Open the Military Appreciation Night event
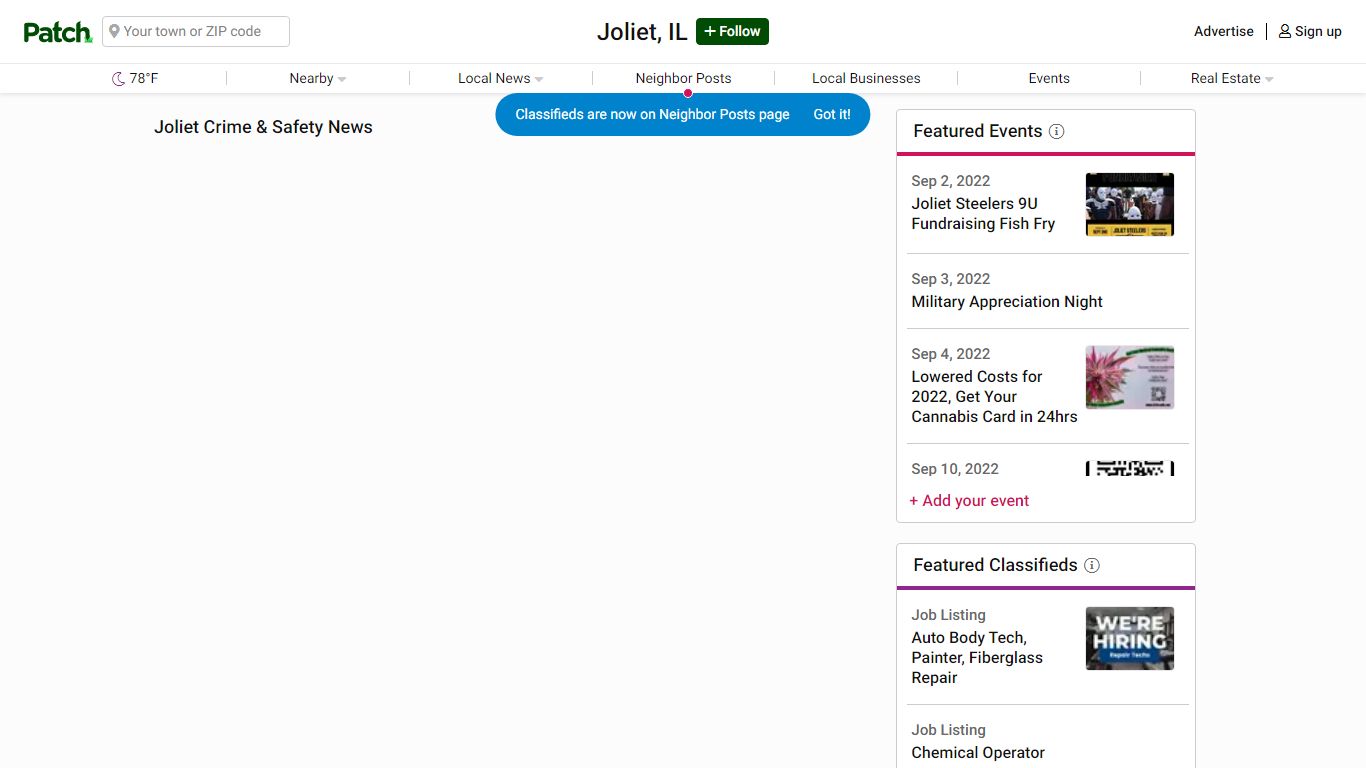The image size is (1366, 768). (1007, 301)
